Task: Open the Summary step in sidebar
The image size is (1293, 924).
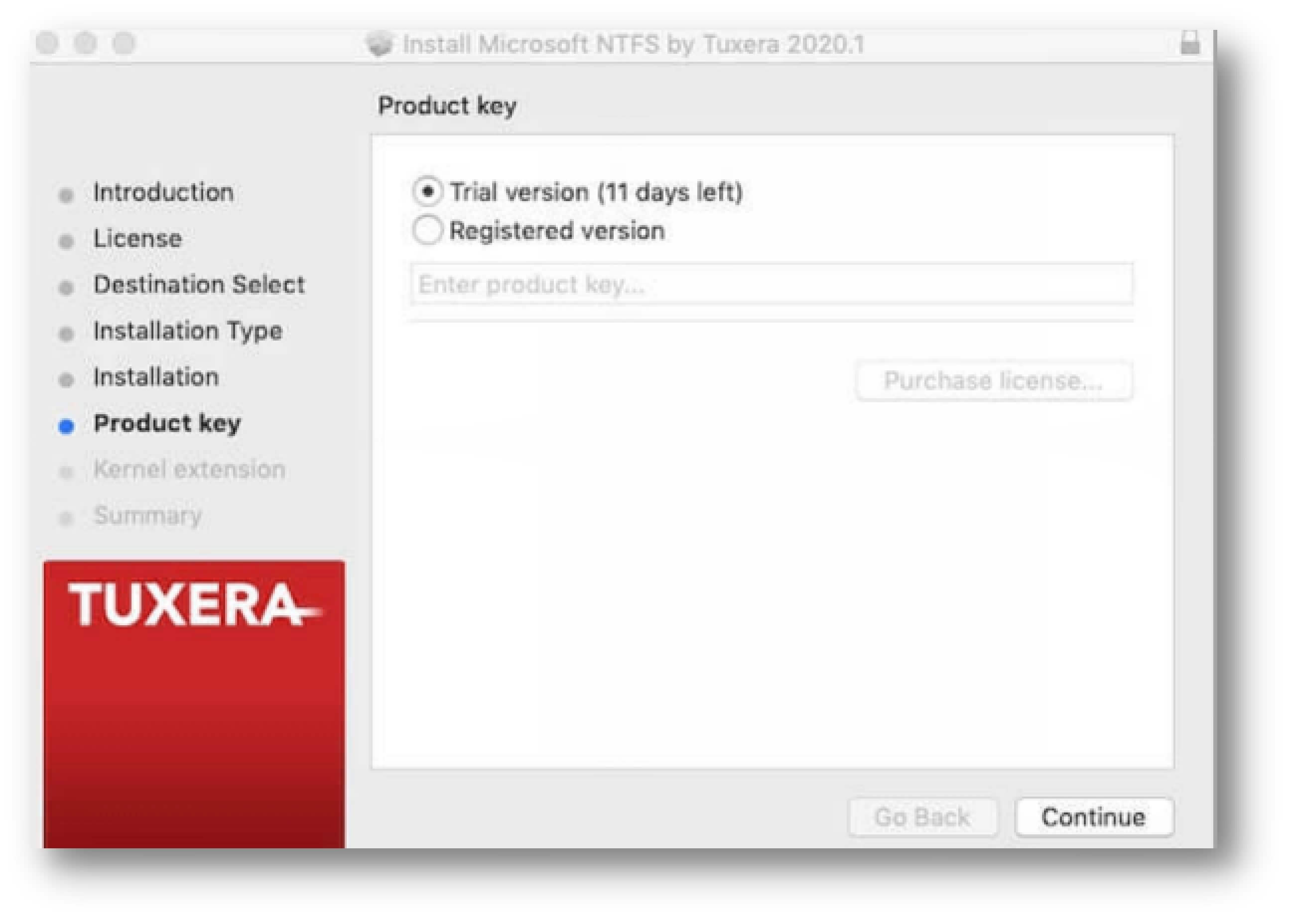Action: click(x=147, y=515)
